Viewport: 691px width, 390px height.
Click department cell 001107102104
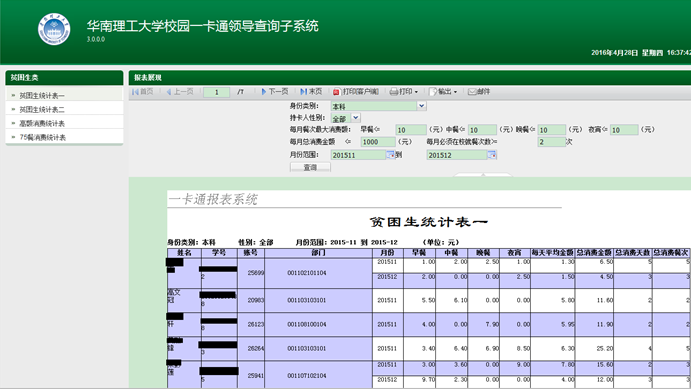click(318, 375)
